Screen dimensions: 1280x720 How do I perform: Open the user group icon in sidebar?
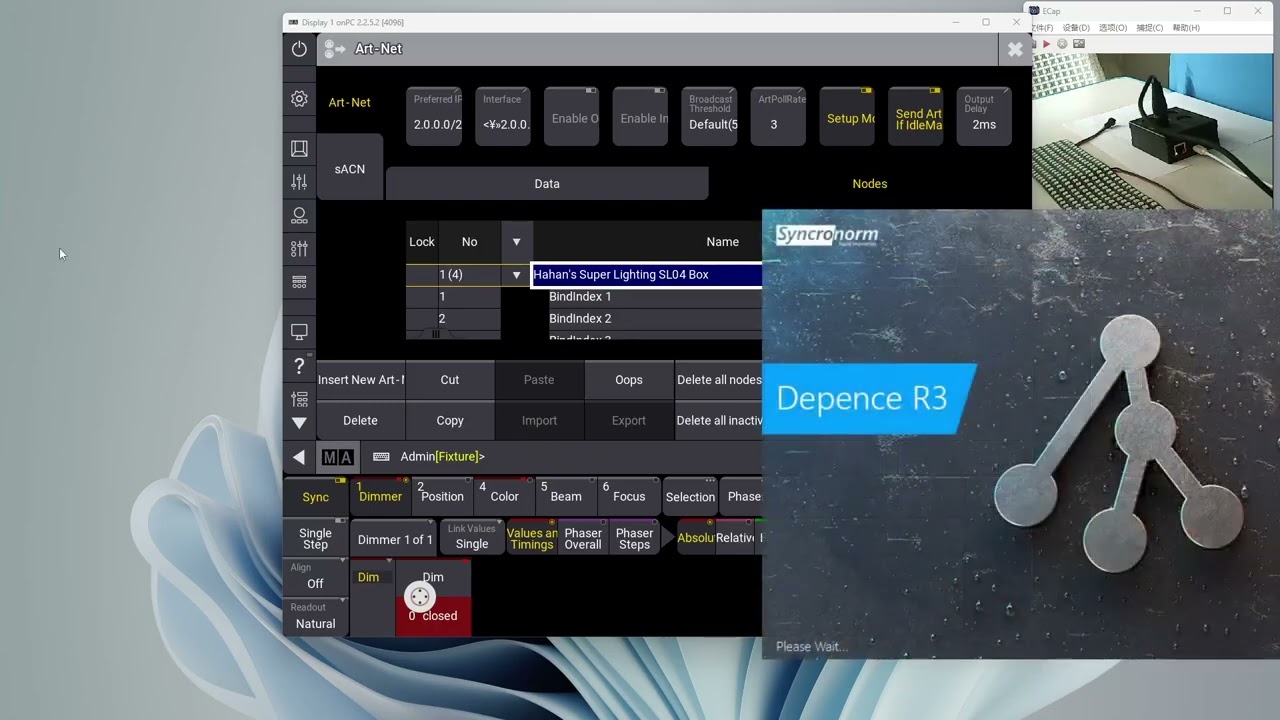pos(299,215)
